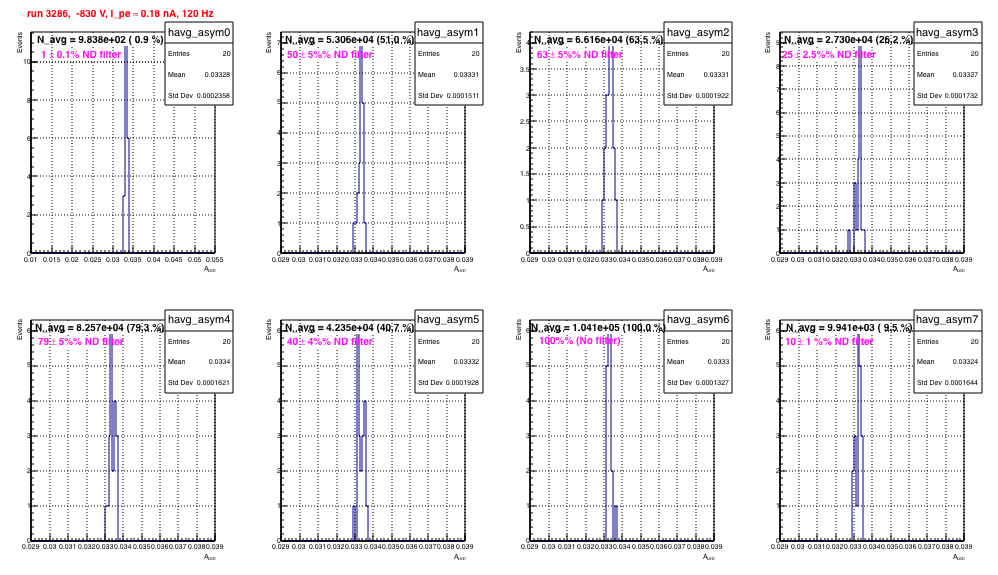Click Std Dev 0.0001511 in havg_asym1 stats
998x575 pixels.
pos(448,96)
